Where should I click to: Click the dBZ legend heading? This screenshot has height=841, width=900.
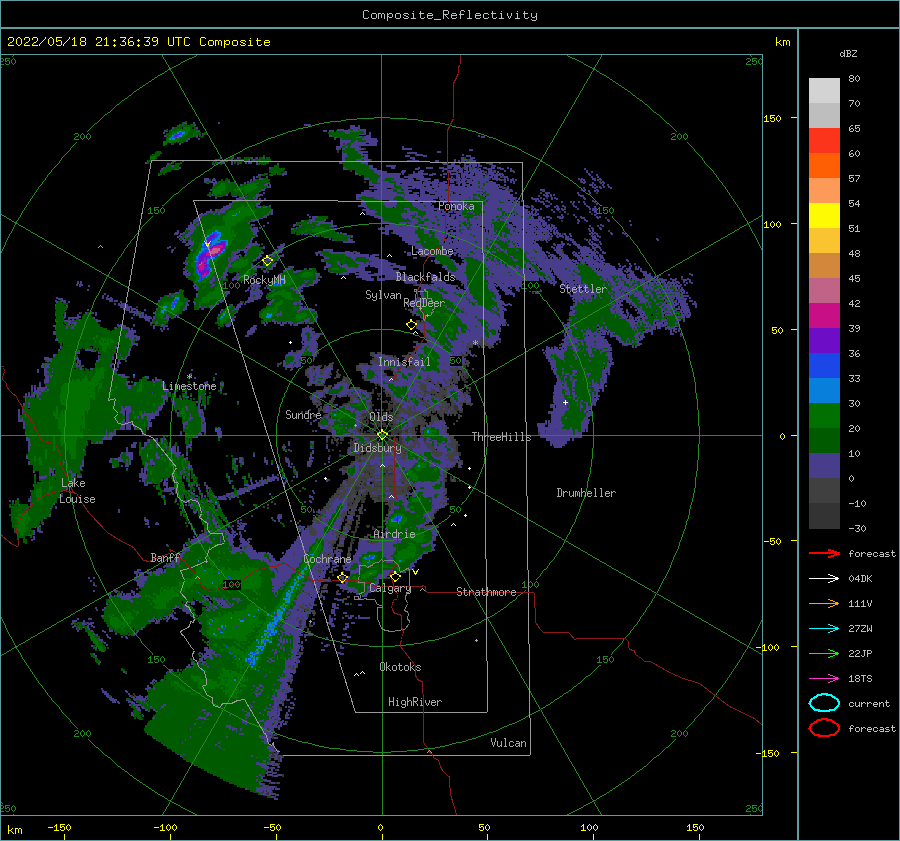[x=848, y=53]
